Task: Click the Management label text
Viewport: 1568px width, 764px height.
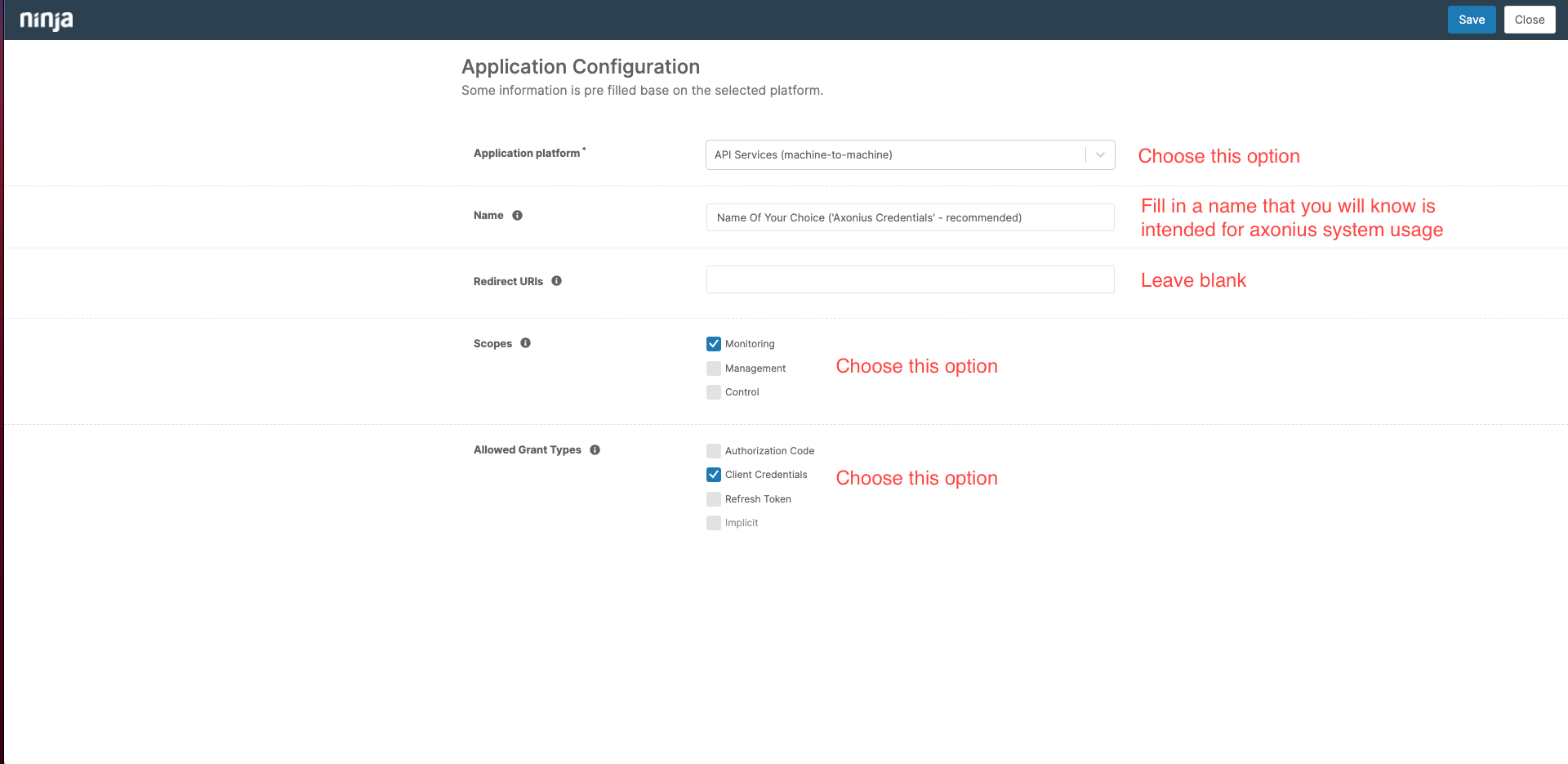Action: click(755, 369)
